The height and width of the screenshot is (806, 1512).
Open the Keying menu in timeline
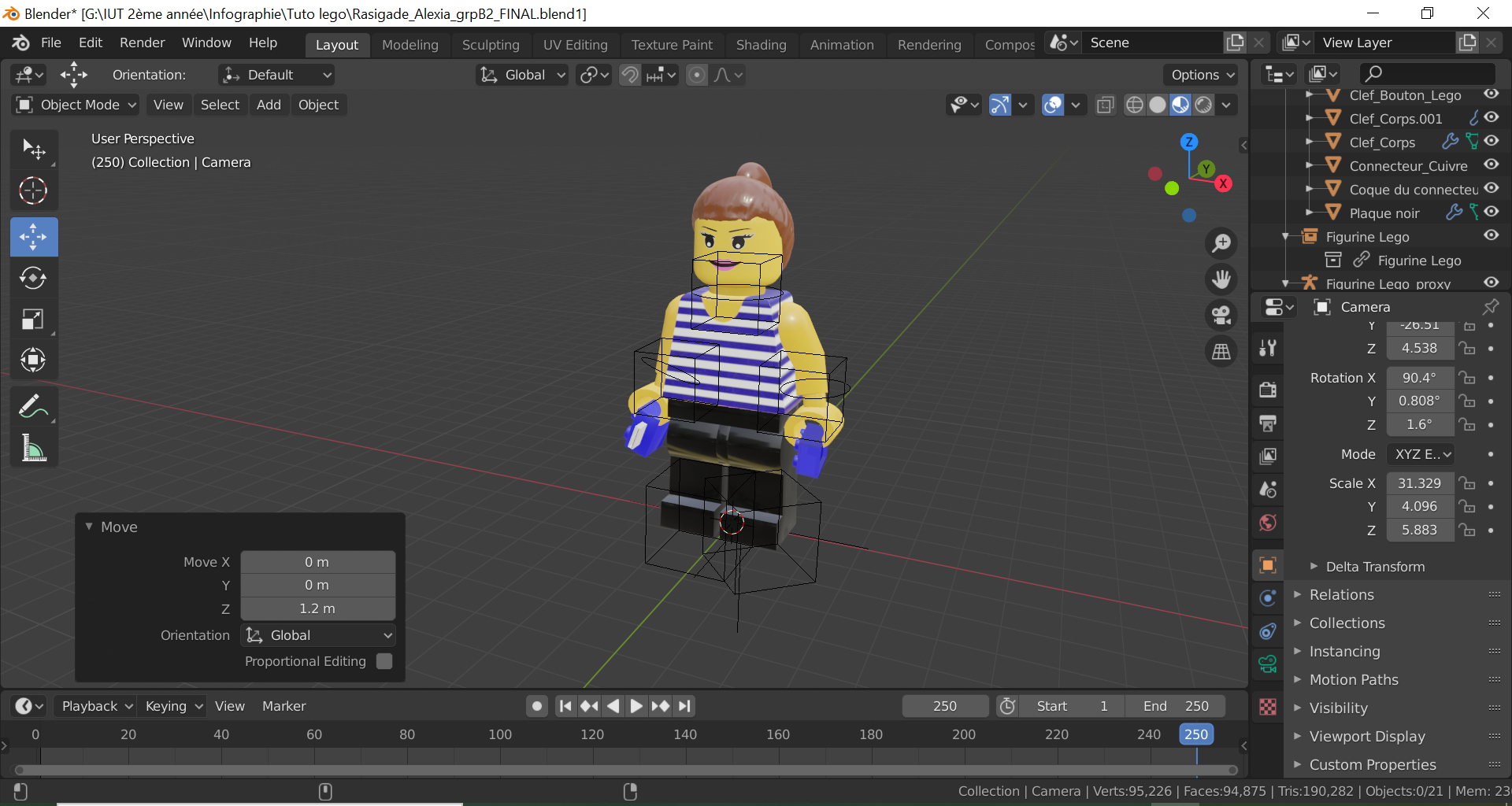coord(172,706)
